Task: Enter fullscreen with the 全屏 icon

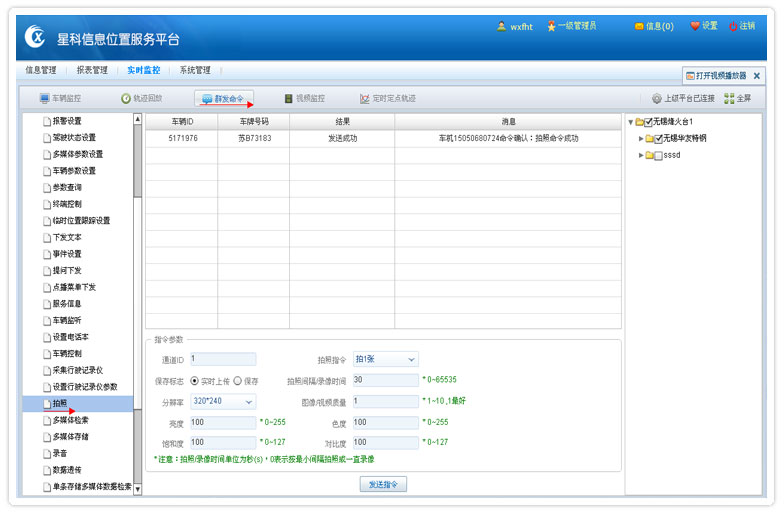Action: click(x=729, y=99)
